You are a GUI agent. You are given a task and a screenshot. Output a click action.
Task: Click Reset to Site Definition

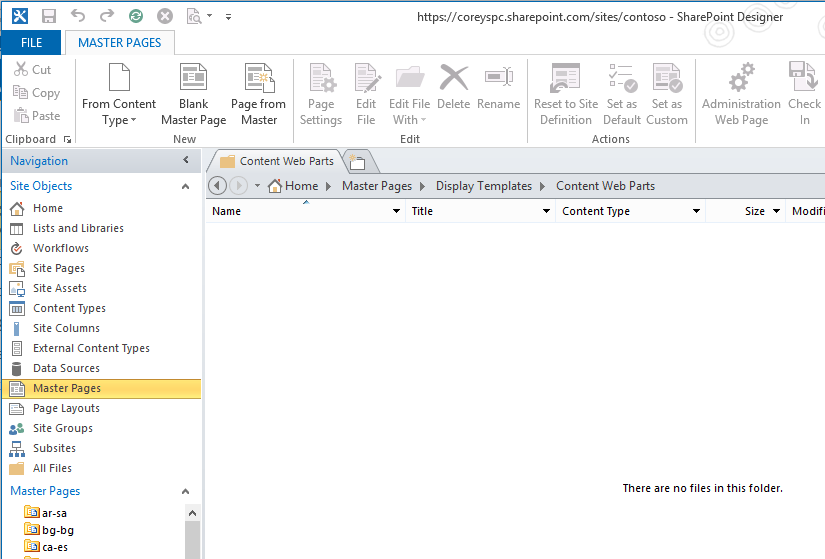tap(566, 95)
